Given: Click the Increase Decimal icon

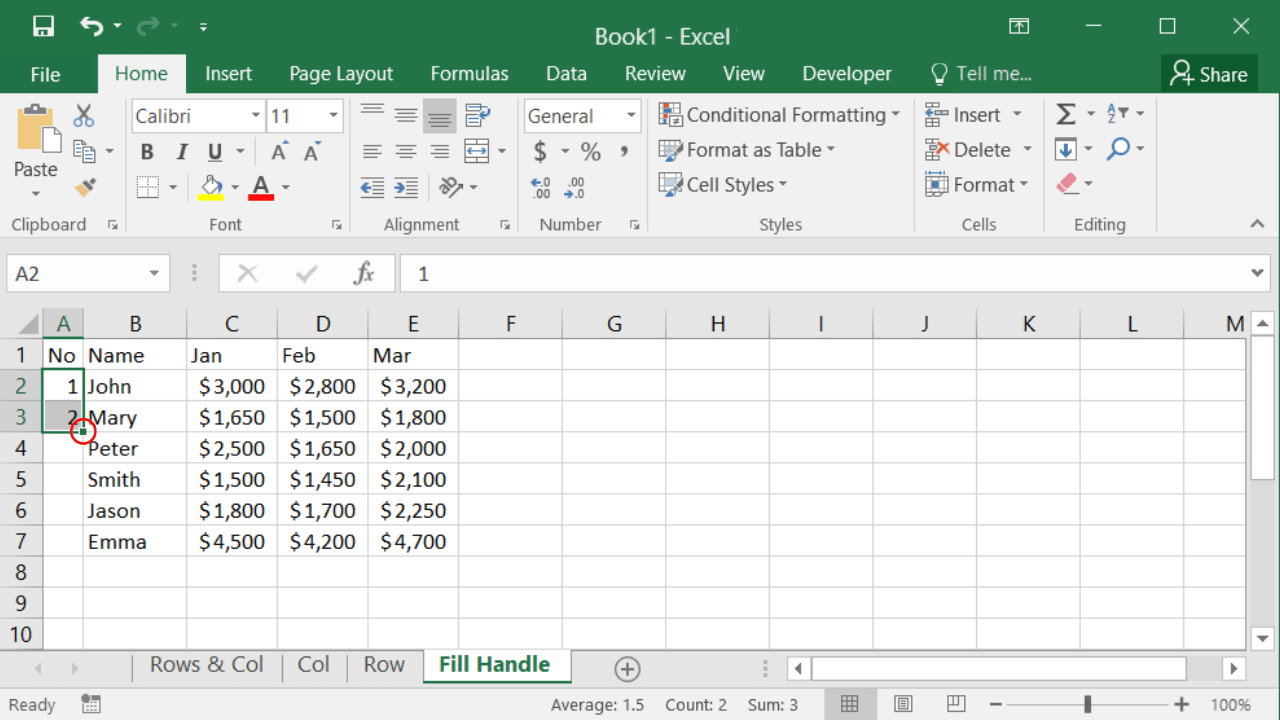Looking at the screenshot, I should [x=541, y=187].
